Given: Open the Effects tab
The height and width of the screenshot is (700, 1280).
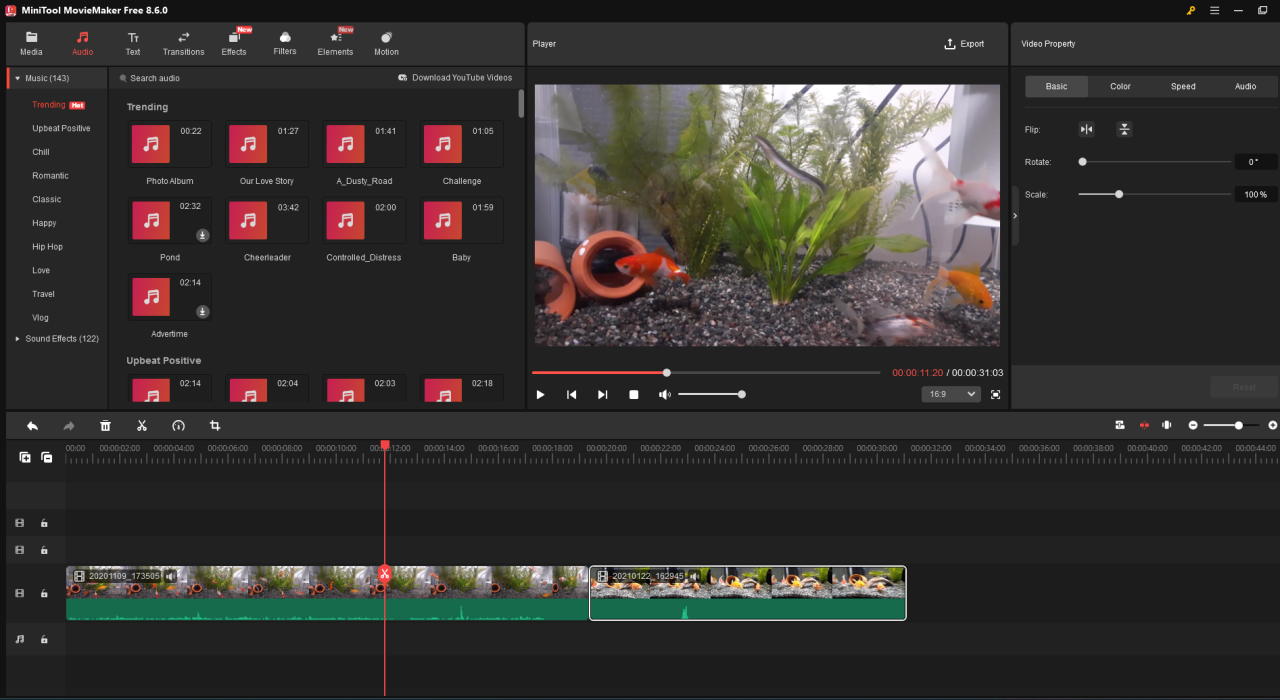Looking at the screenshot, I should pos(234,43).
